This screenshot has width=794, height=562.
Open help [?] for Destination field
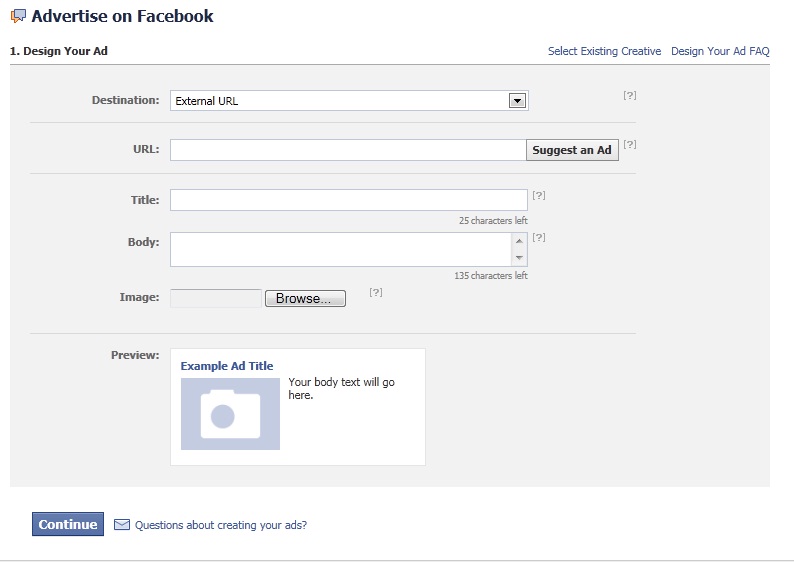[x=629, y=95]
